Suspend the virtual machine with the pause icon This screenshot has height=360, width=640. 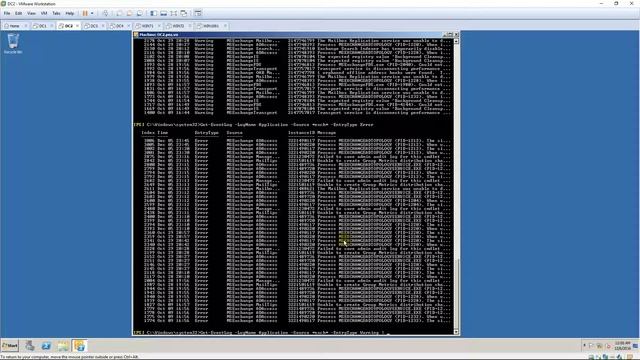[x=85, y=13]
